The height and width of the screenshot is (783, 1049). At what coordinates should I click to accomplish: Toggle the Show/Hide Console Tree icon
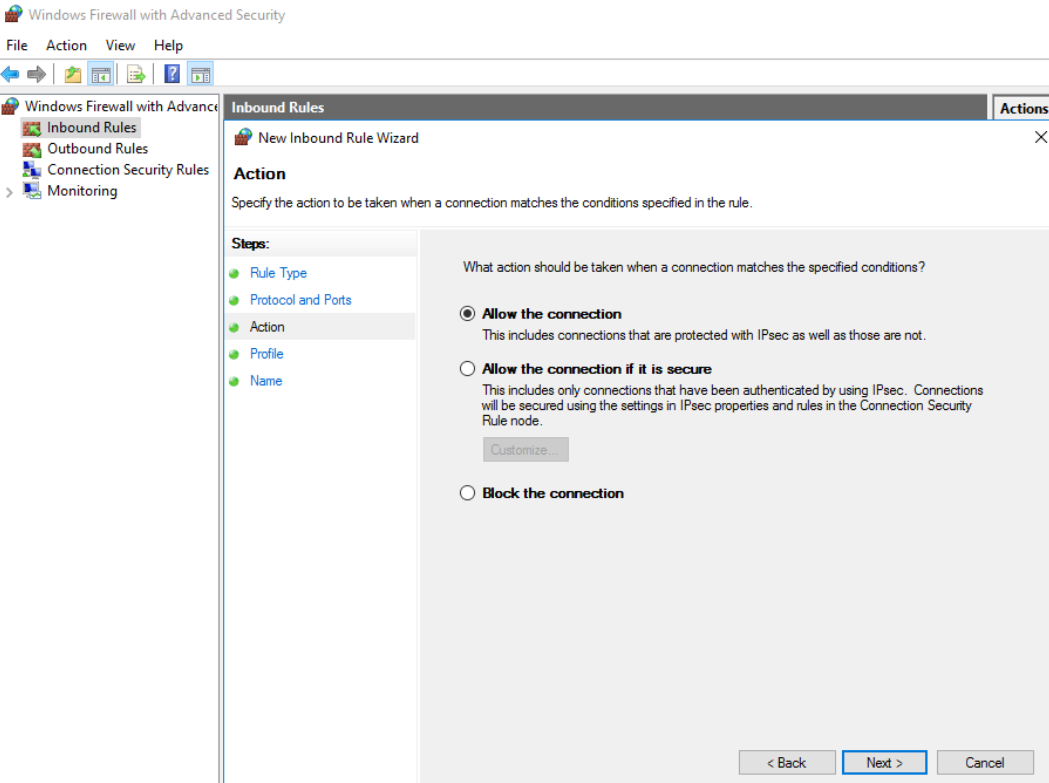tap(100, 74)
